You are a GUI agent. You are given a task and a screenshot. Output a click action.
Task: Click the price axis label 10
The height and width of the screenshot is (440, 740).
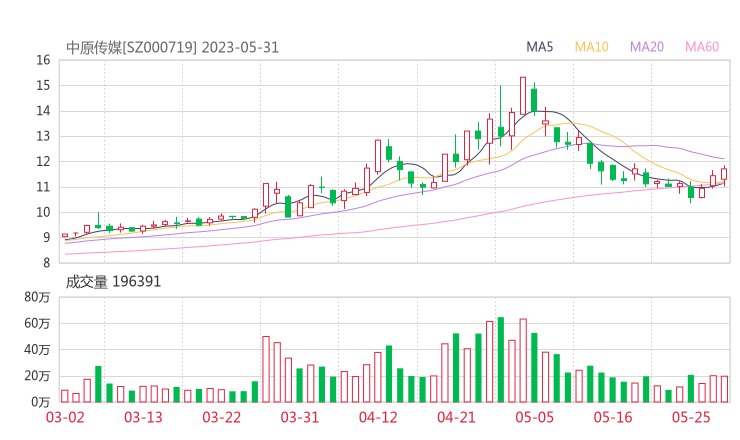pyautogui.click(x=43, y=212)
